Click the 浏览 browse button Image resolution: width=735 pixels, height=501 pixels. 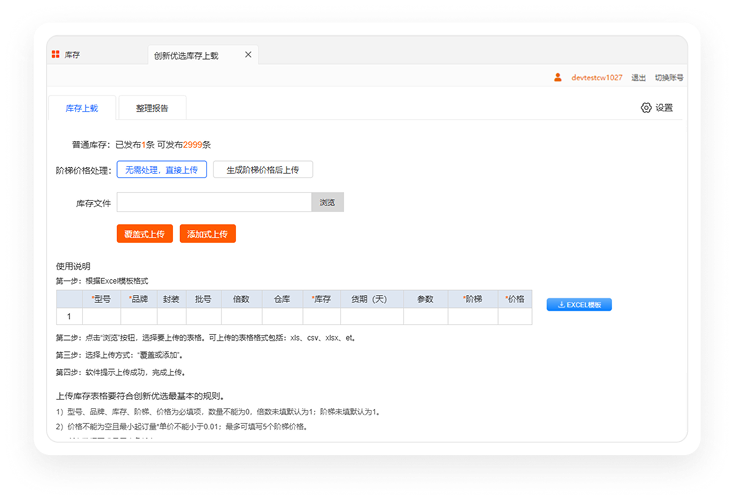coord(327,202)
